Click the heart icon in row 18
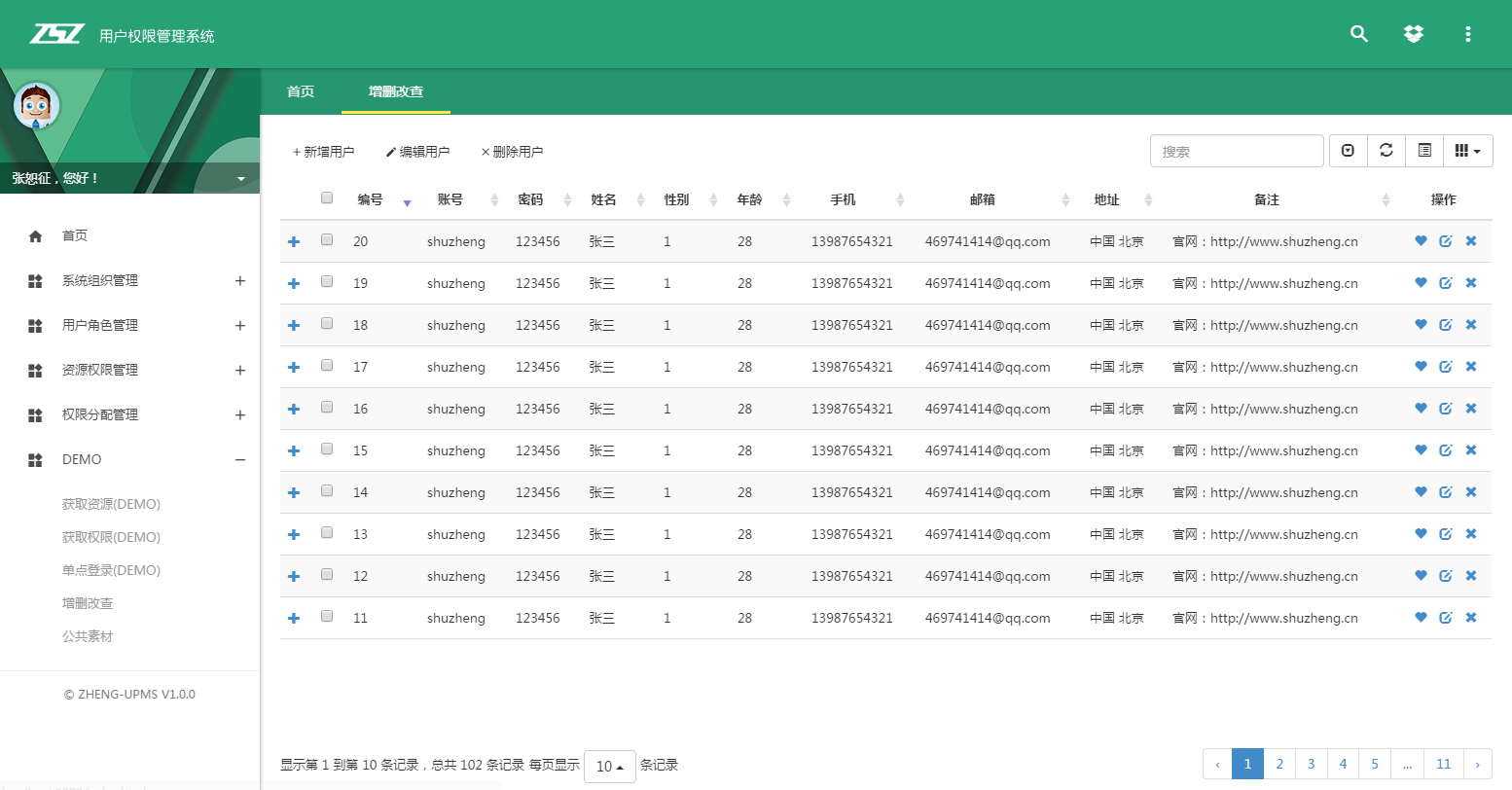This screenshot has width=1512, height=790. click(x=1421, y=324)
